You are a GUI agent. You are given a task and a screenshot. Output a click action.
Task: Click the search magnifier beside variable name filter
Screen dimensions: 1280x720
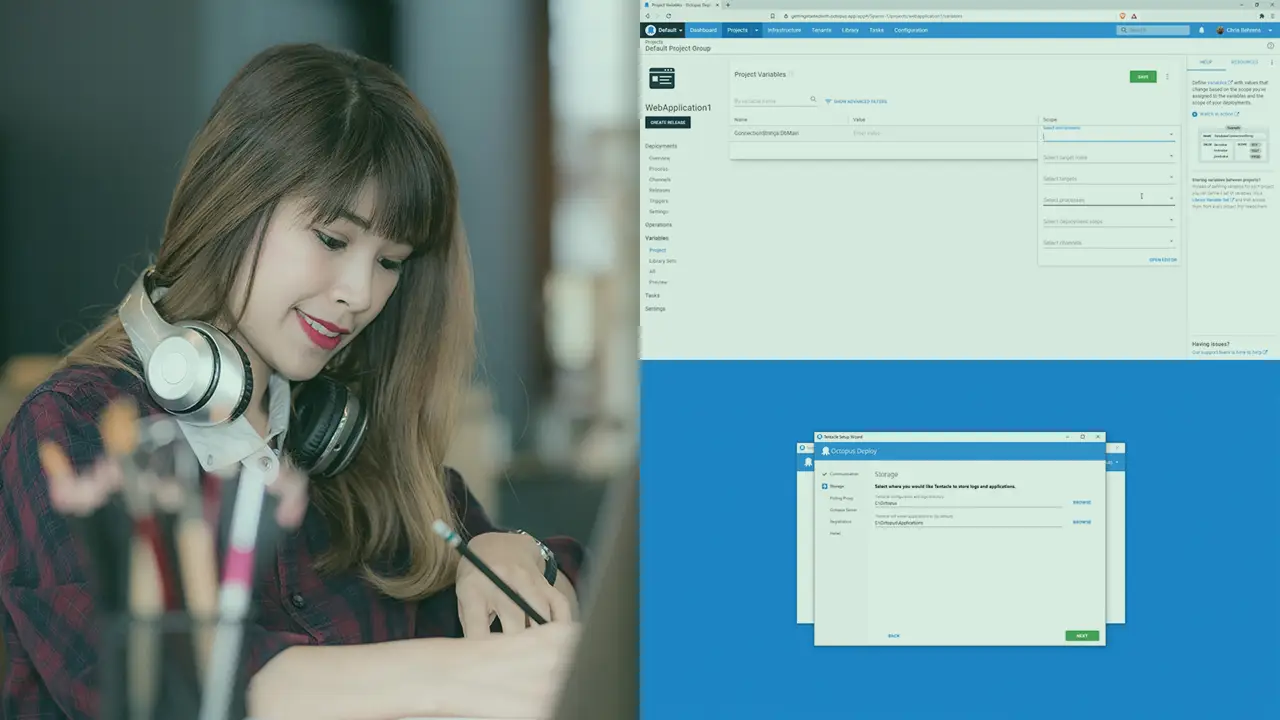(813, 100)
